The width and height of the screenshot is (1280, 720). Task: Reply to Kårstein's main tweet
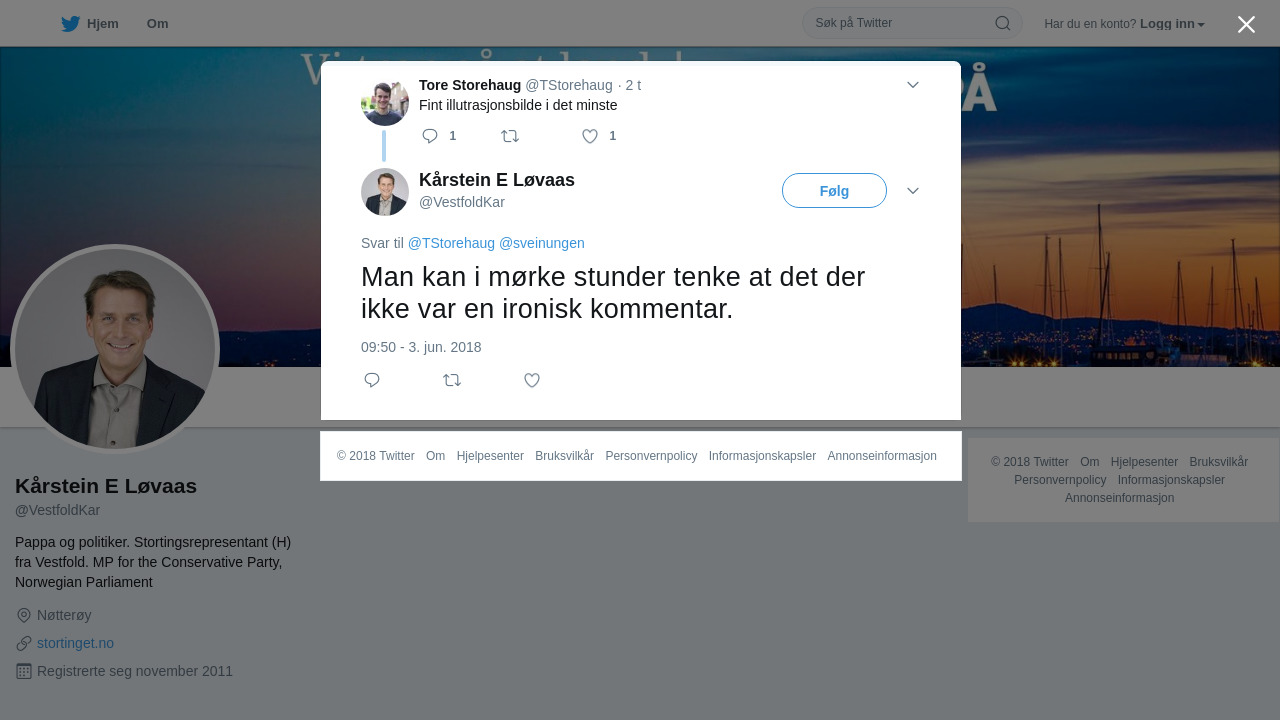(x=372, y=380)
